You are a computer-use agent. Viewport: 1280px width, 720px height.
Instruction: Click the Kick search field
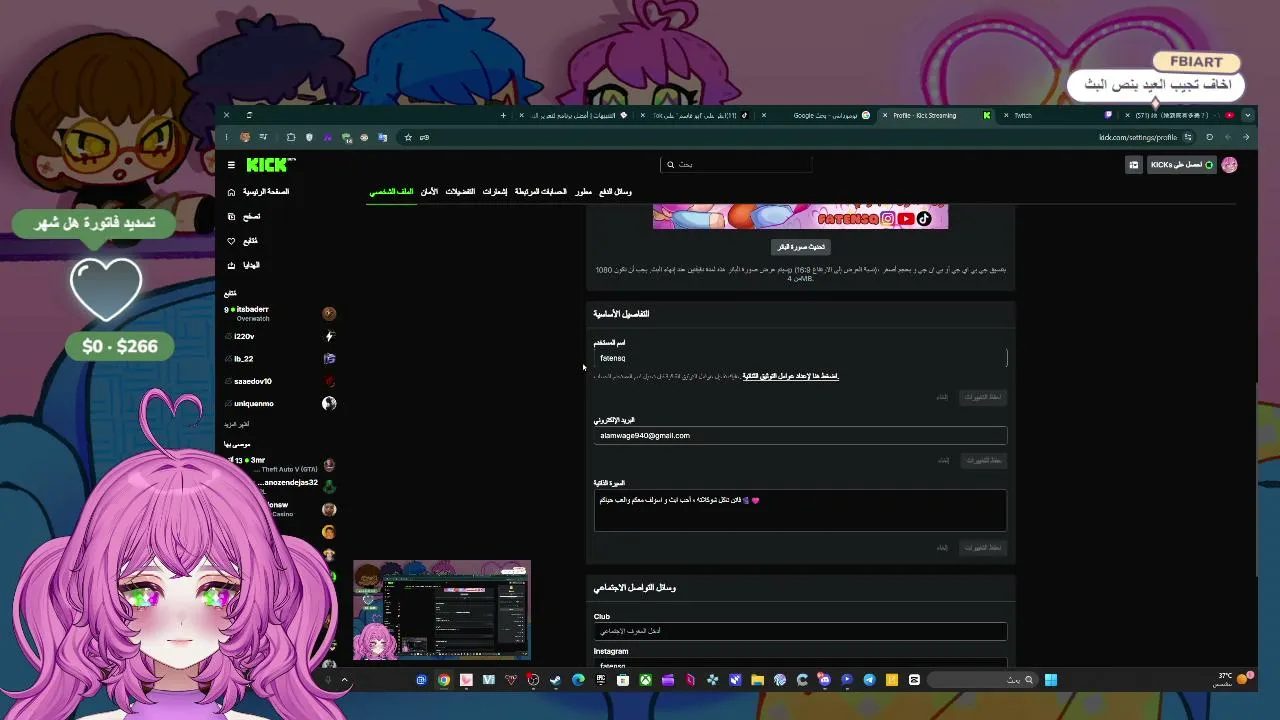click(736, 164)
